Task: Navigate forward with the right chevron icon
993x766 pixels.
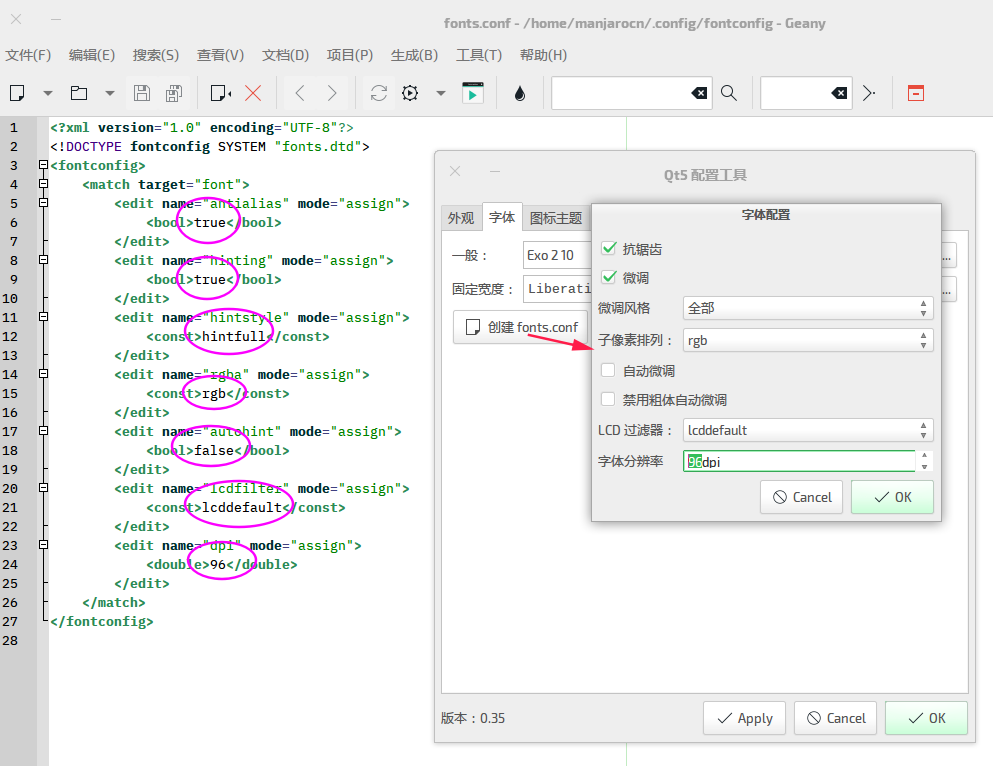Action: tap(332, 93)
